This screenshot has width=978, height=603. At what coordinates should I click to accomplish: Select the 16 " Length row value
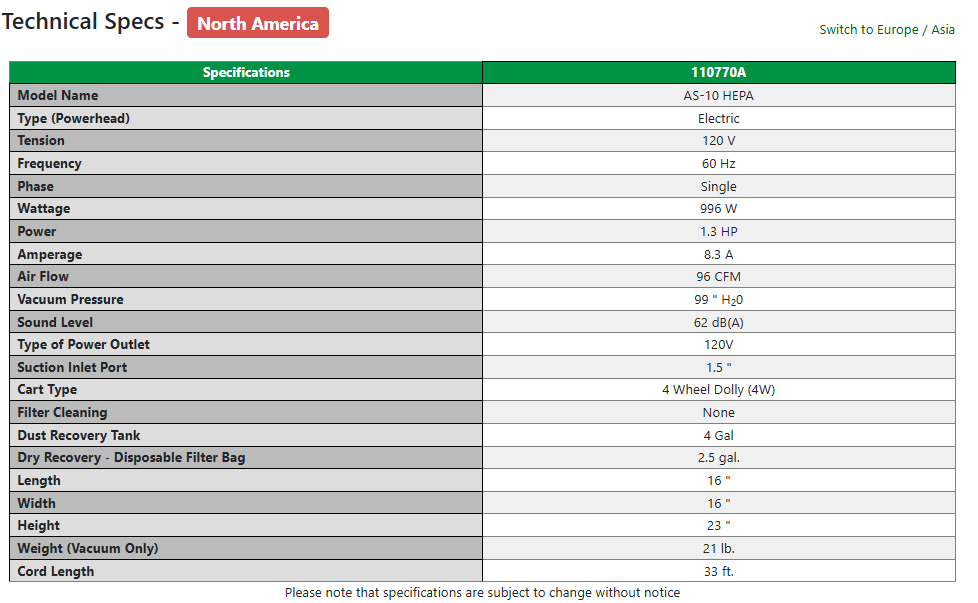point(719,480)
